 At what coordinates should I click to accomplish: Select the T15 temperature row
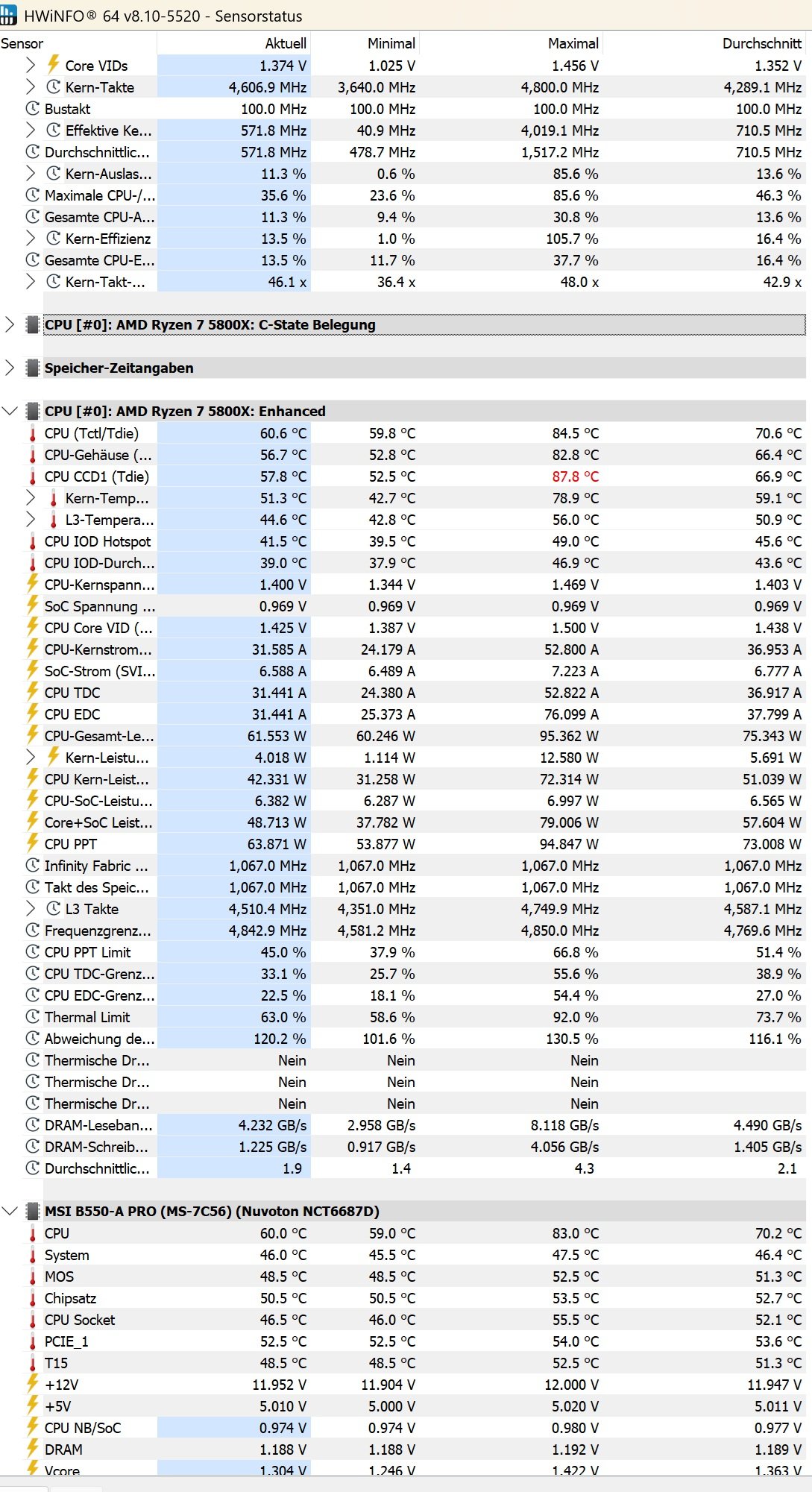pos(403,1363)
